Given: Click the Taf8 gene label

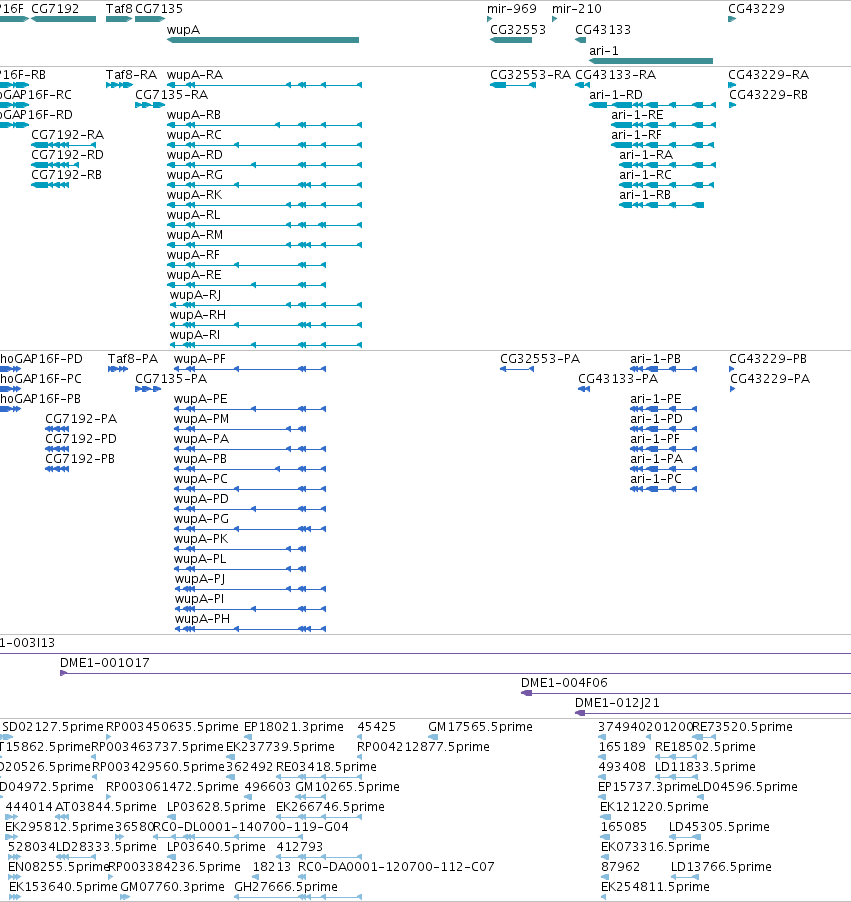Looking at the screenshot, I should pos(119,9).
